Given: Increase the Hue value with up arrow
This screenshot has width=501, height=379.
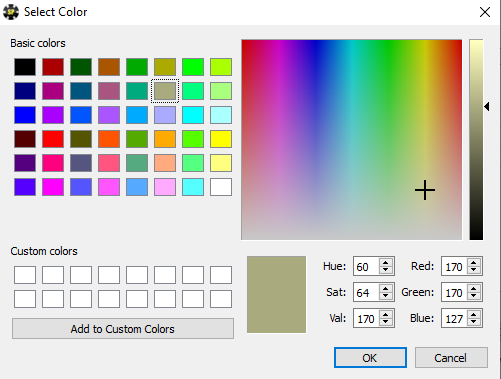Looking at the screenshot, I should [386, 263].
